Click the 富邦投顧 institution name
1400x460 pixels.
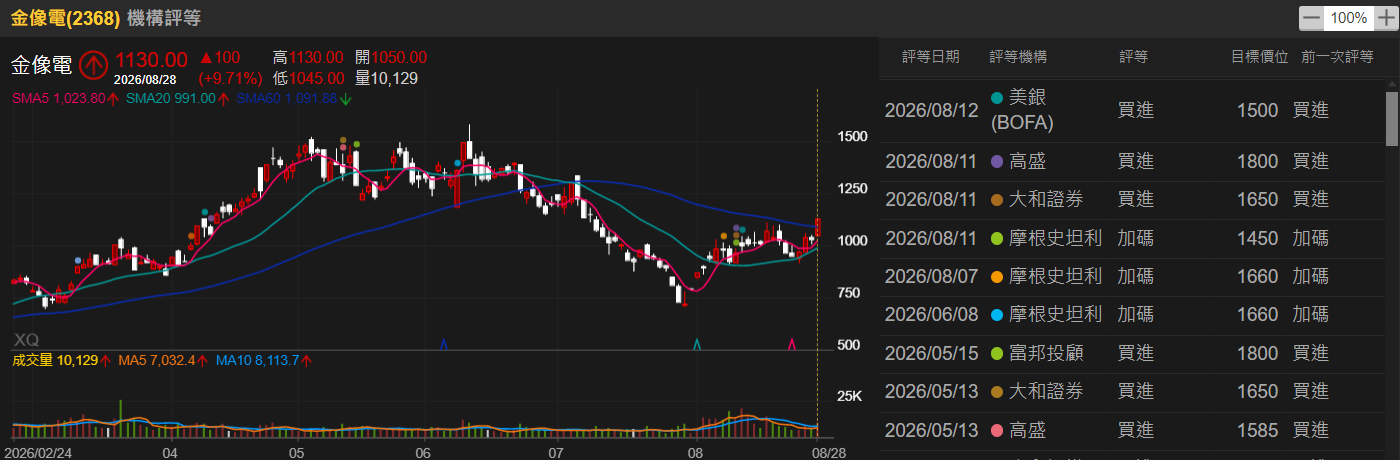coord(1047,354)
